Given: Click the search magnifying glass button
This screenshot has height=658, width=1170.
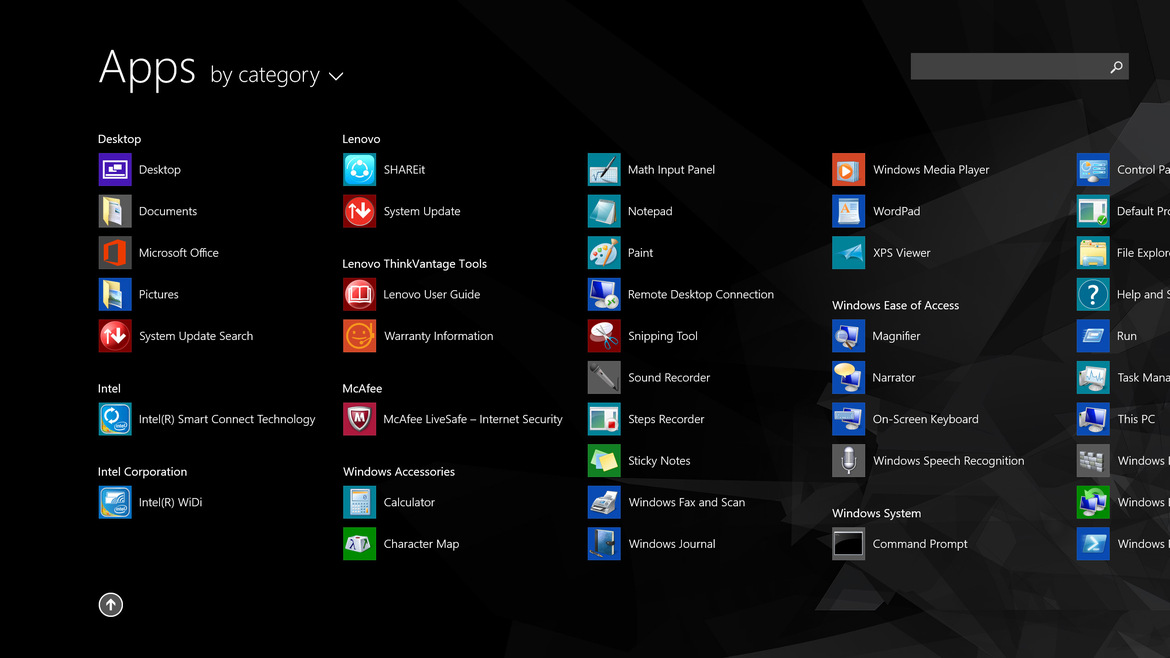Looking at the screenshot, I should 1116,66.
